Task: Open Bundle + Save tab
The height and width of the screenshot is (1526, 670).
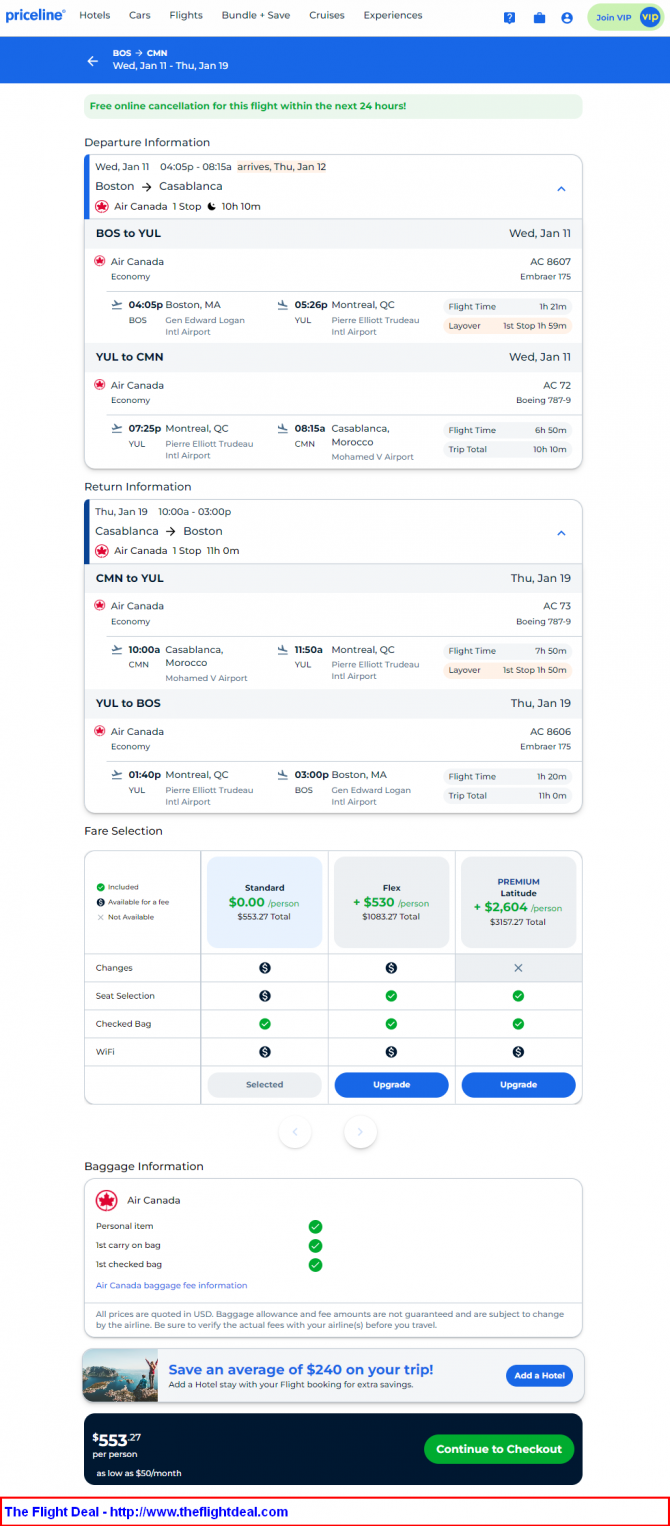Action: 256,15
